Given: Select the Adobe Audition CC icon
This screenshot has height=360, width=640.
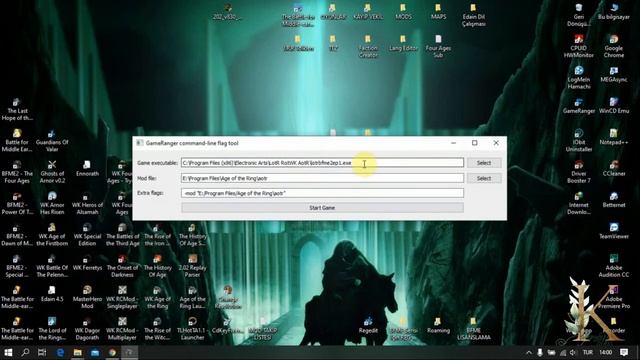Looking at the screenshot, I should point(613,266).
